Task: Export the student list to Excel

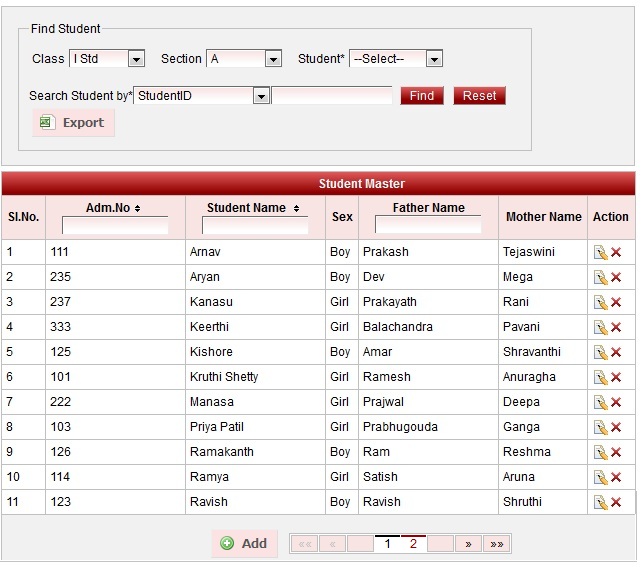Action: [73, 123]
